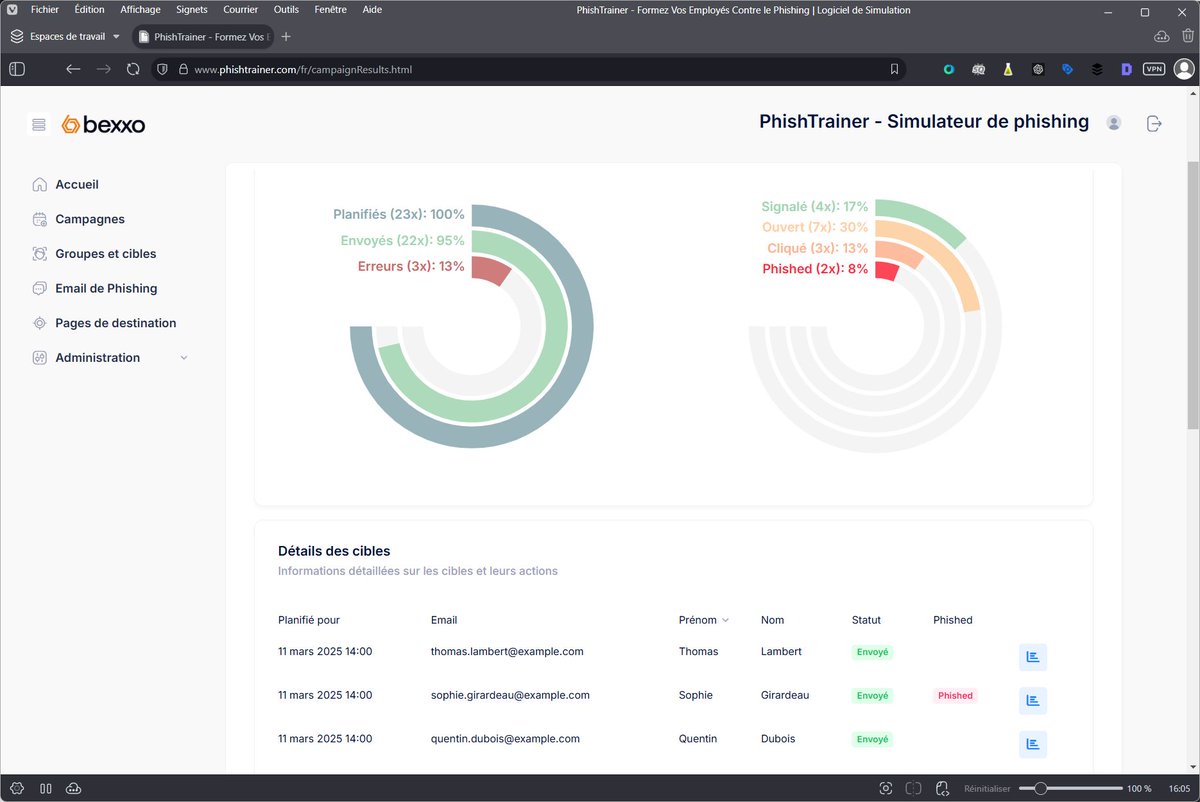Toggle tab tiling icon in status bar
1200x802 pixels.
[x=914, y=788]
